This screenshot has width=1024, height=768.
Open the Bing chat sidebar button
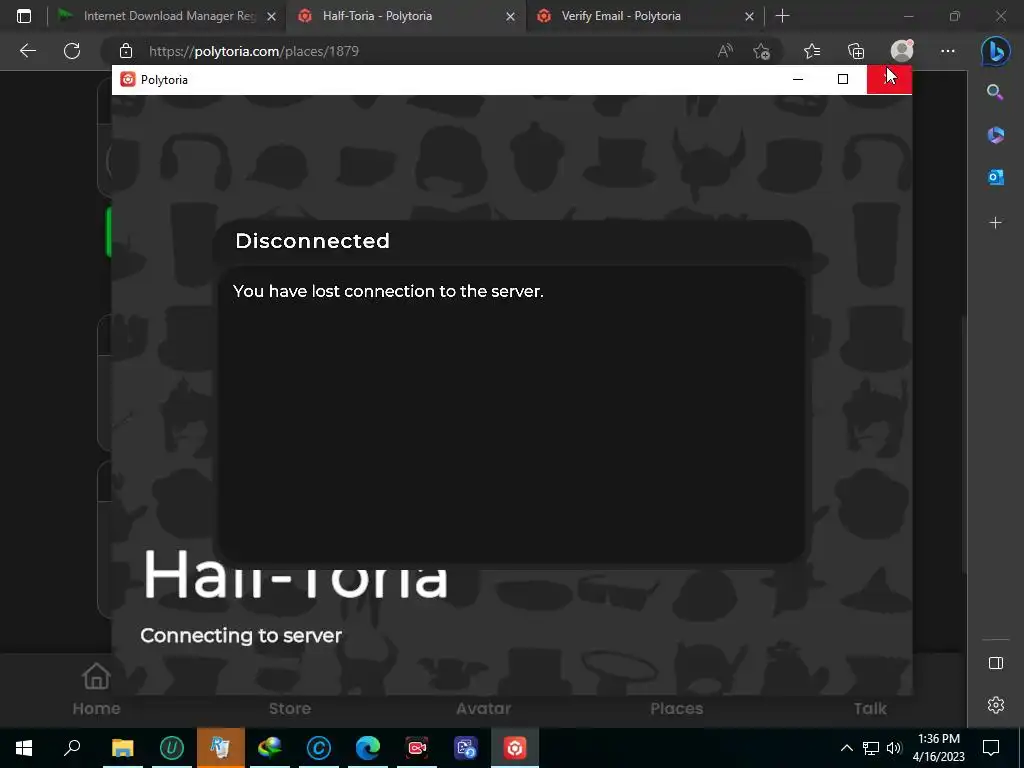pos(995,51)
